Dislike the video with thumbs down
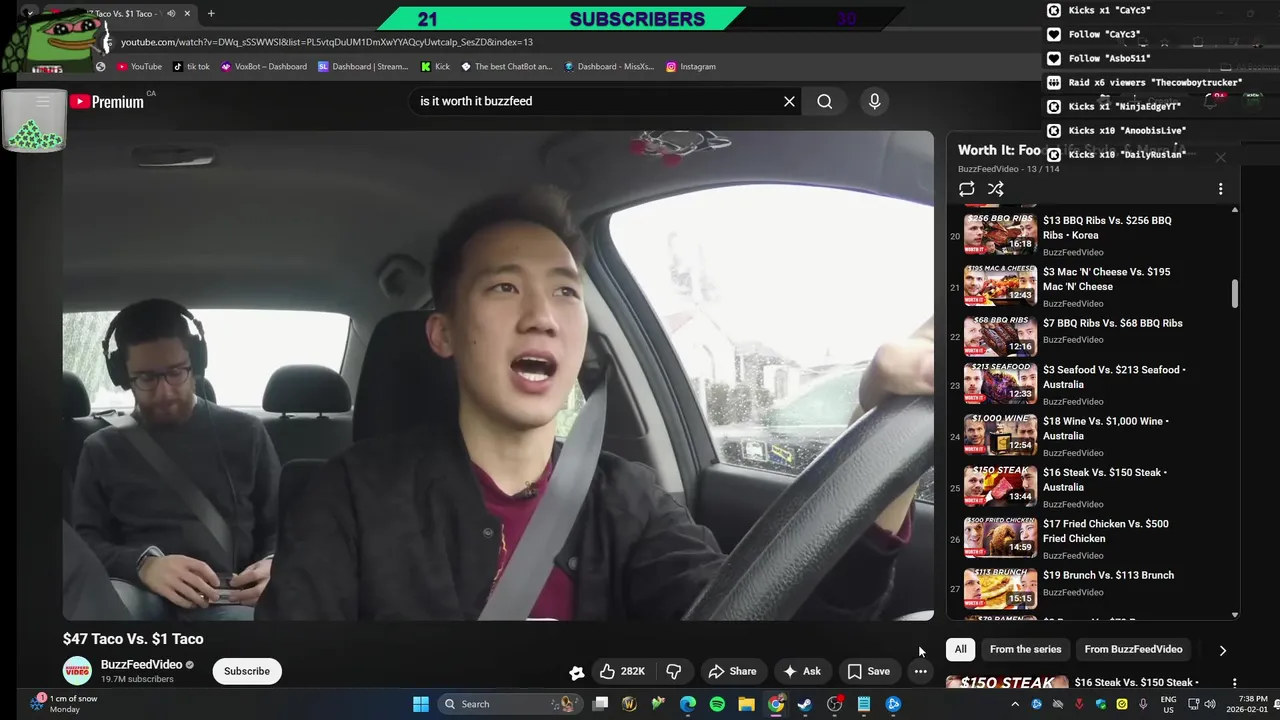Viewport: 1280px width, 720px height. (674, 671)
